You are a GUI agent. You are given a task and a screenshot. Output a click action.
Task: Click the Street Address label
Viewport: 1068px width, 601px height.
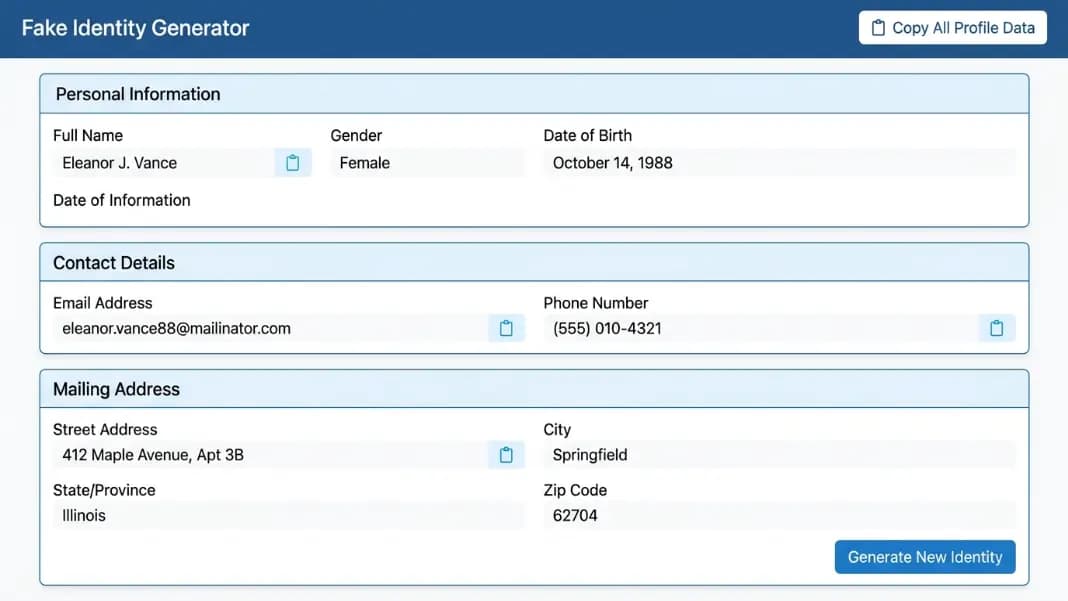(106, 430)
